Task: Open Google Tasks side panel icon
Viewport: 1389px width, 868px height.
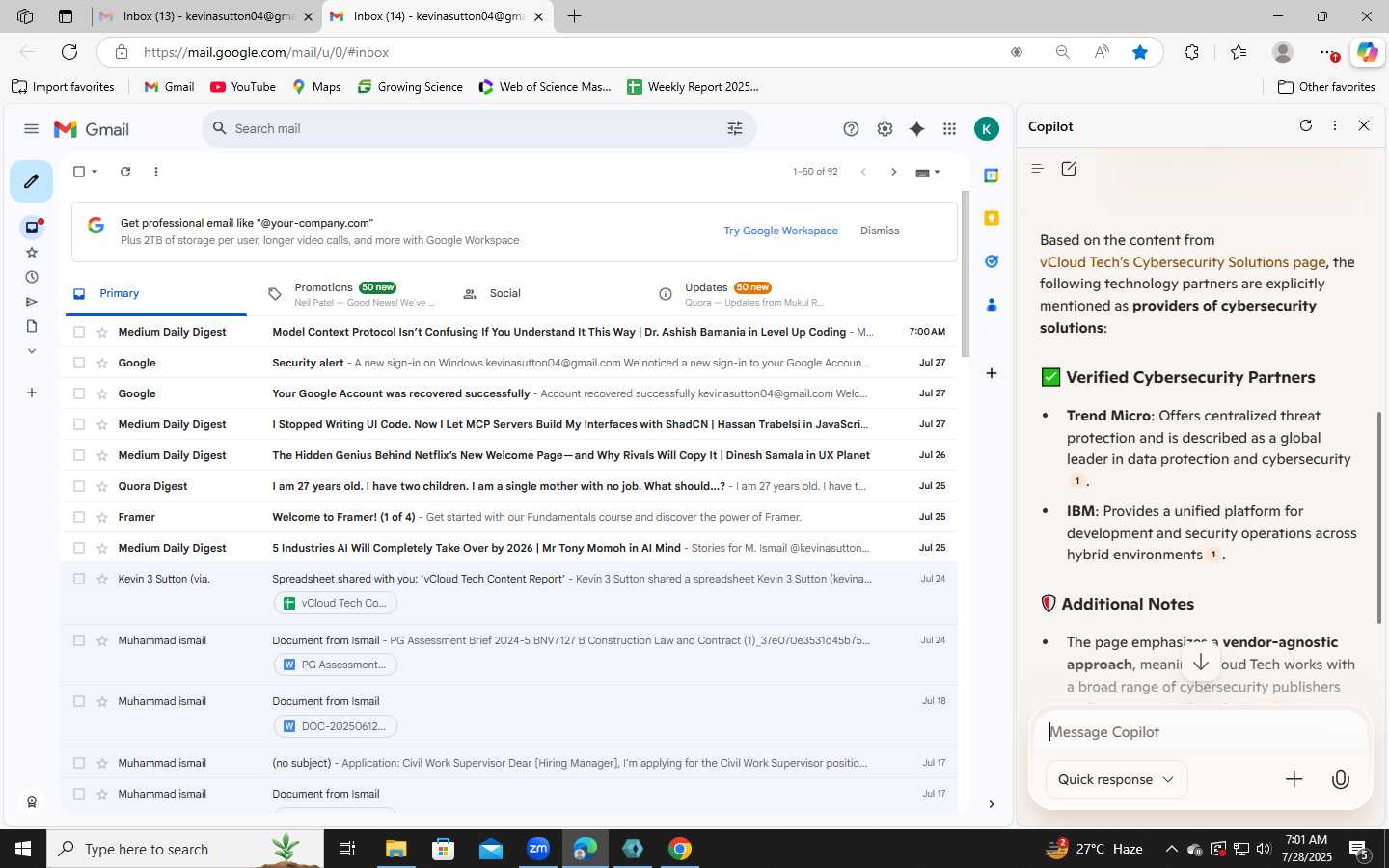Action: 991,261
